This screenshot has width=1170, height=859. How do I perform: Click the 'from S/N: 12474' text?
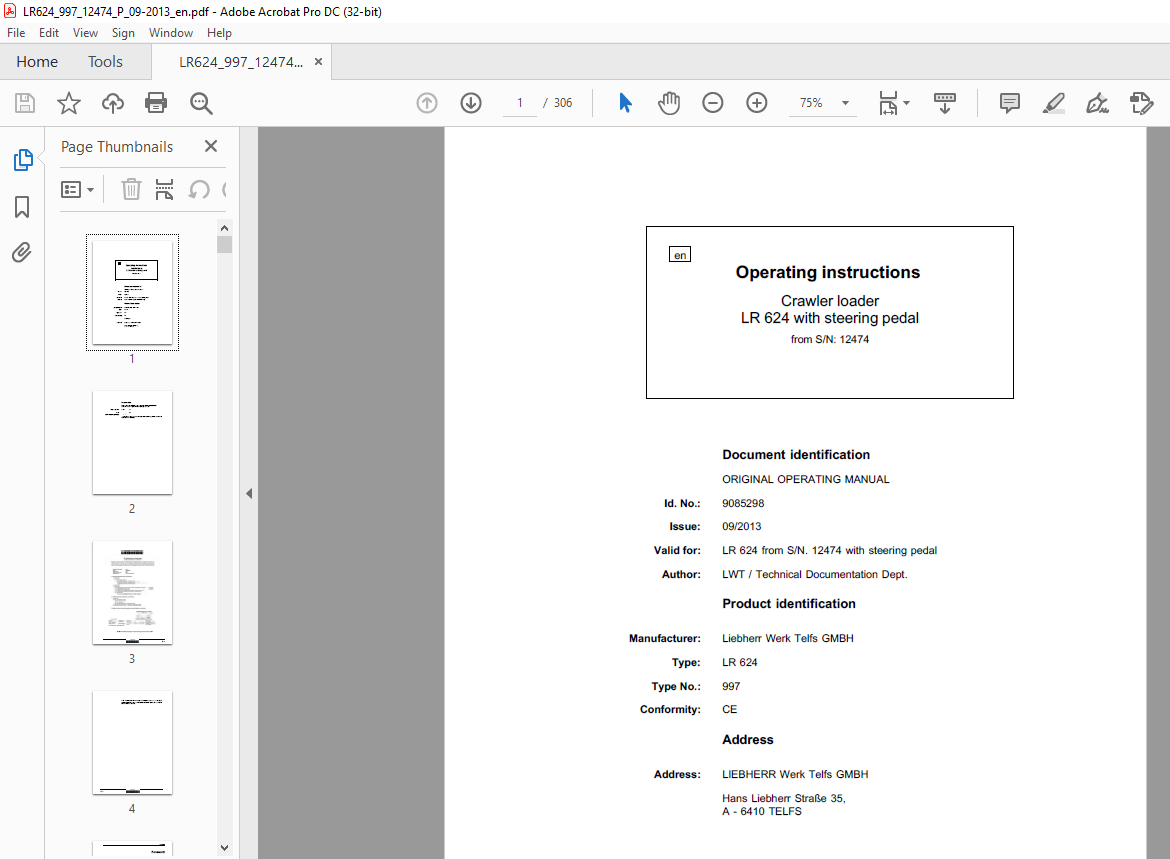830,340
